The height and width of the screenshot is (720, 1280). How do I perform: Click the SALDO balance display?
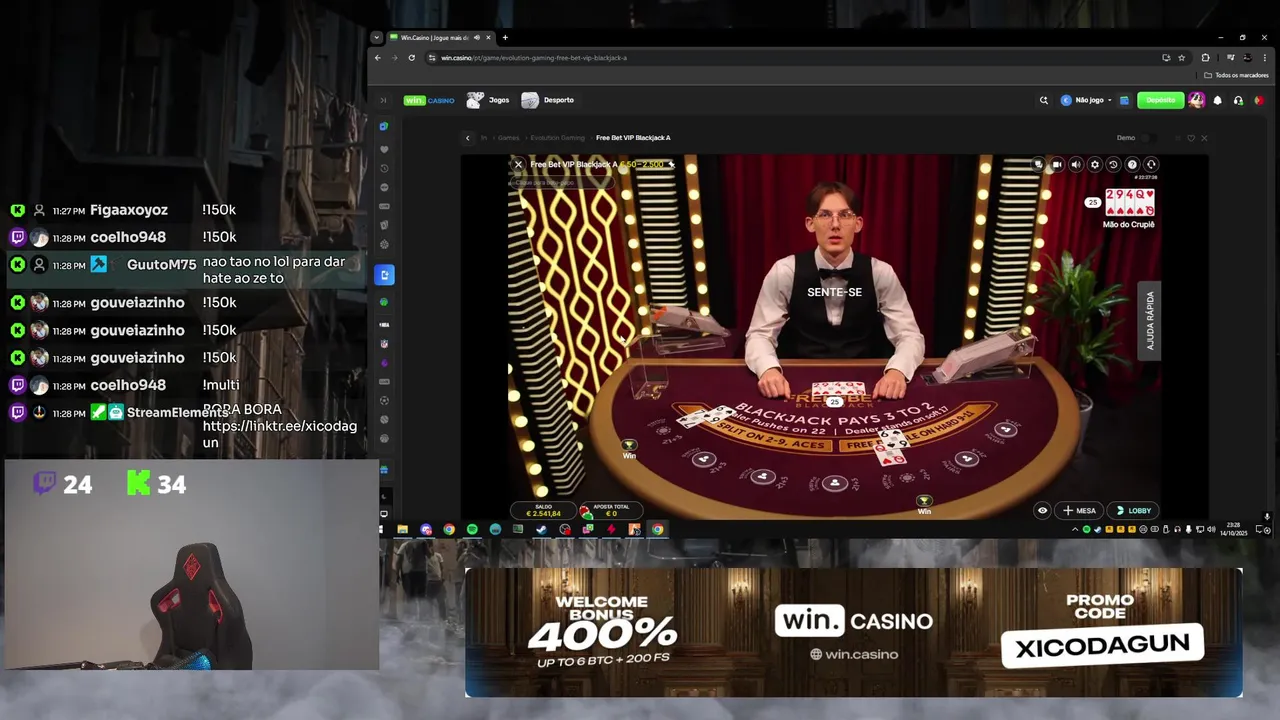(543, 510)
